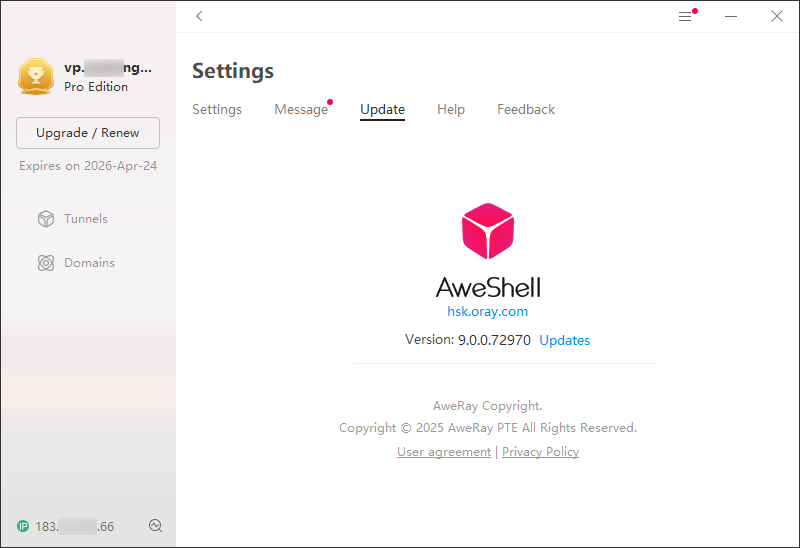
Task: Go to the Help tab
Action: point(451,109)
